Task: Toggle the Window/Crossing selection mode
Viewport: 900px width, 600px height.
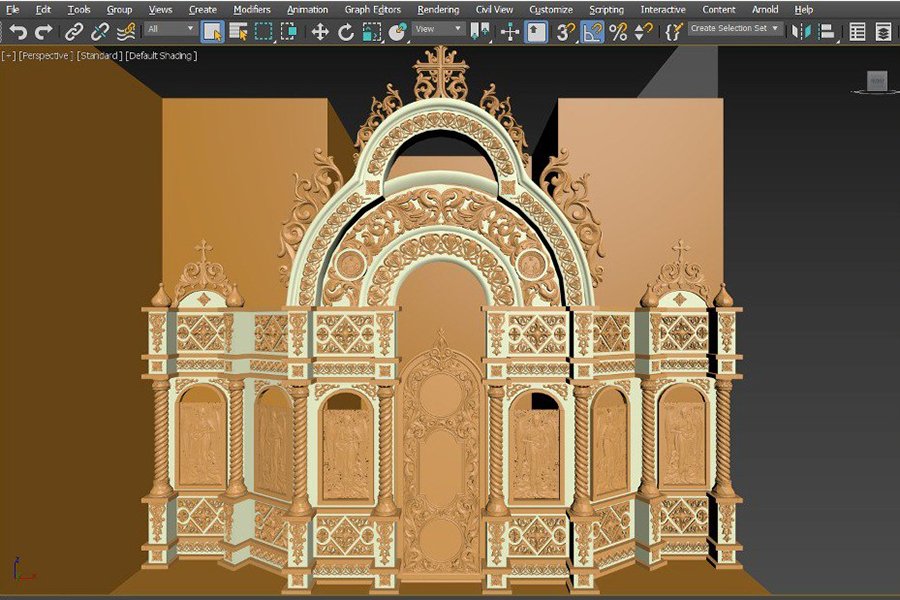Action: 288,32
